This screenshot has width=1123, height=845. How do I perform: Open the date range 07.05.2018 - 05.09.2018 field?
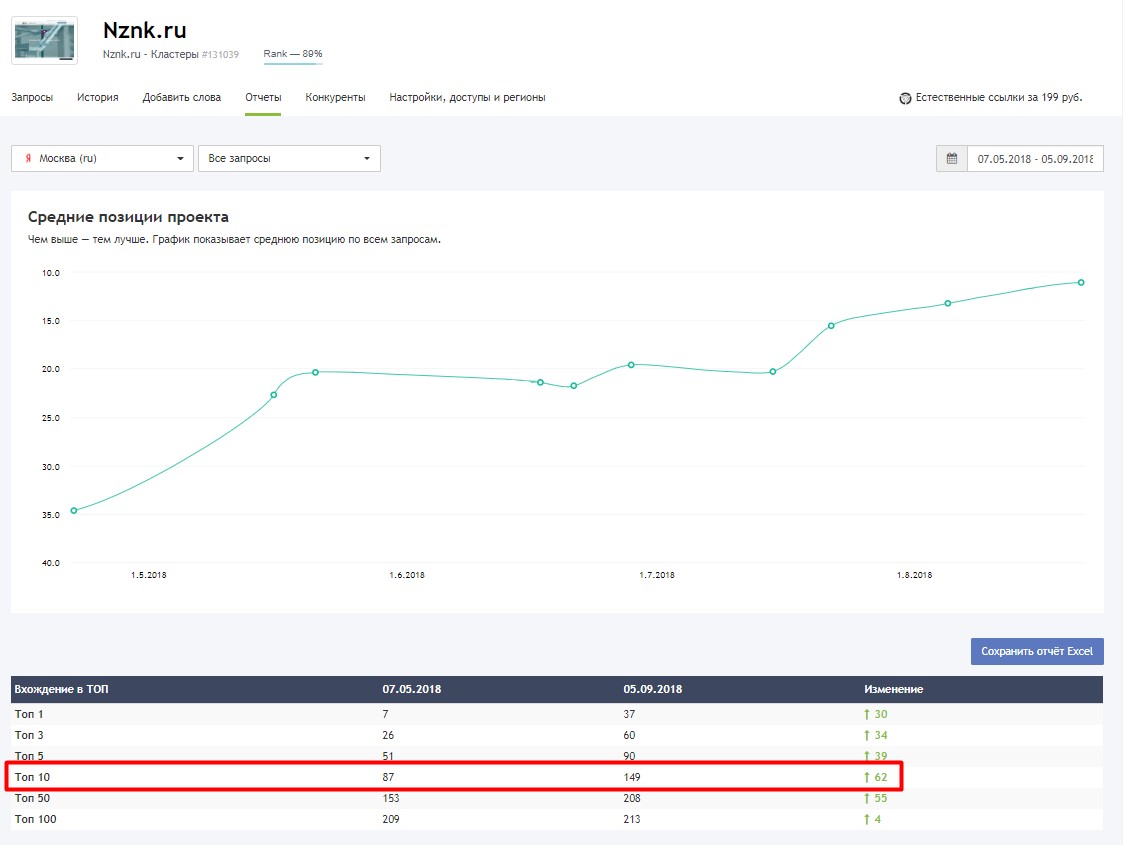click(1035, 159)
